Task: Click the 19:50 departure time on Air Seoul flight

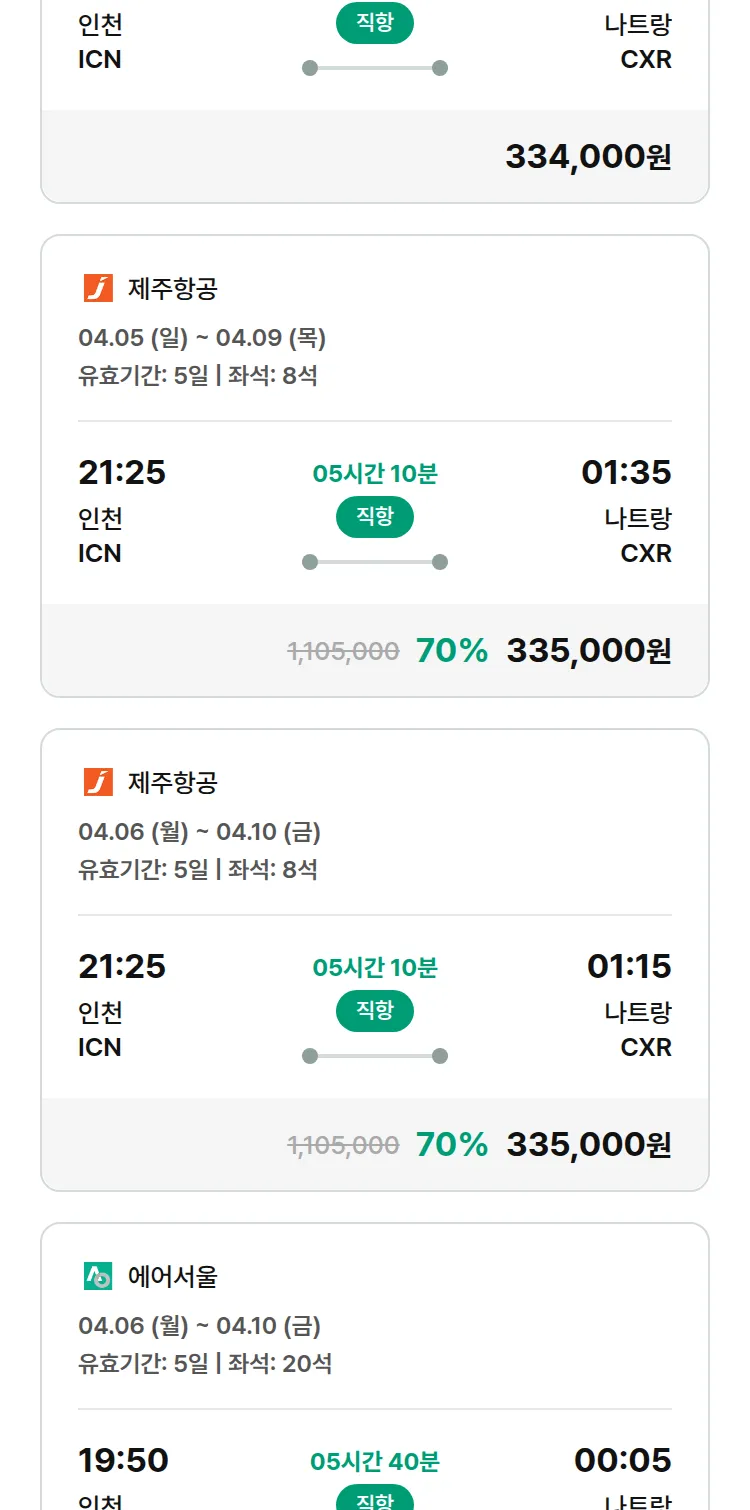Action: point(123,1461)
